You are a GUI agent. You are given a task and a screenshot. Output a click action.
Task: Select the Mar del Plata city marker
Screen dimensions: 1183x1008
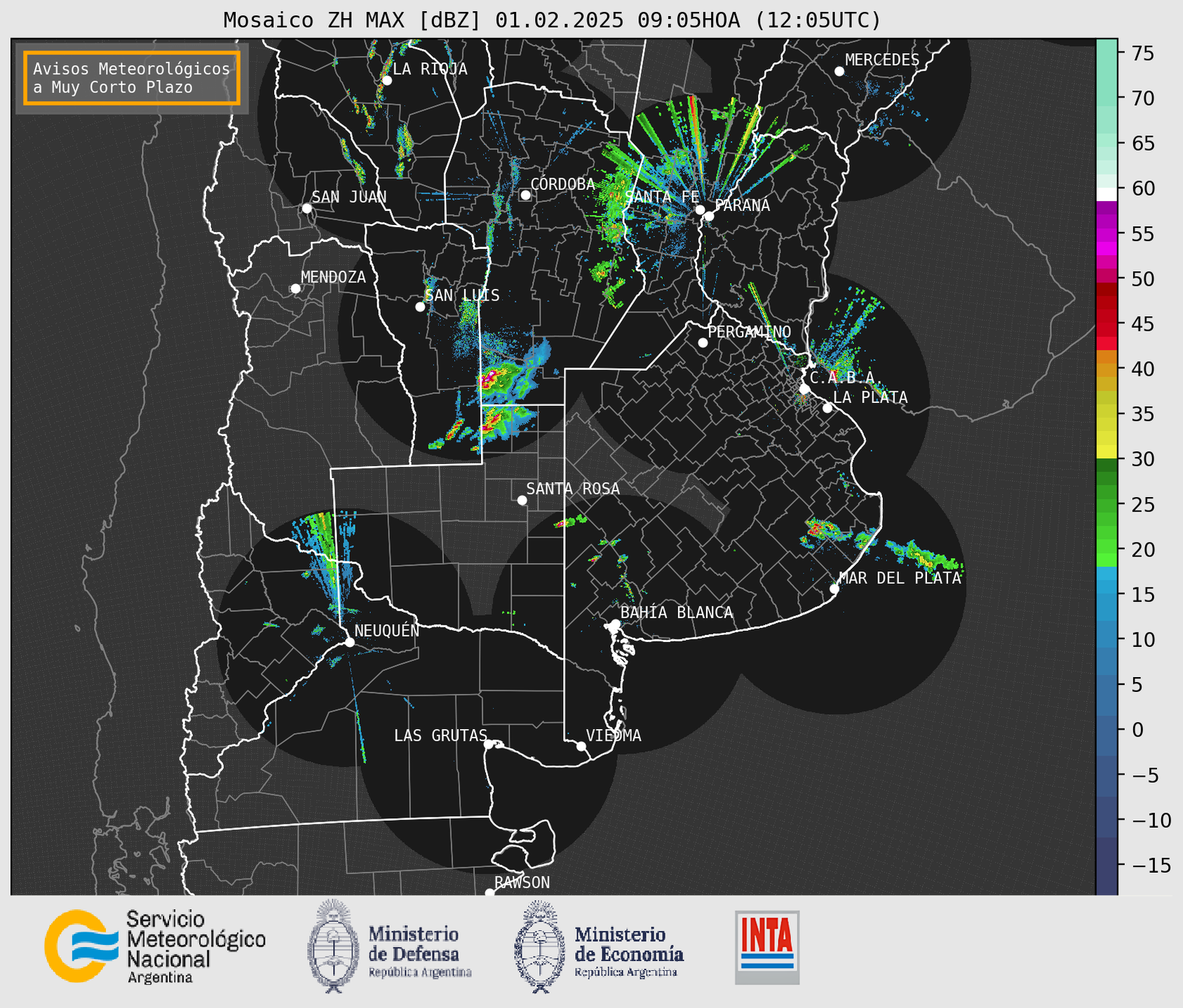tap(834, 589)
